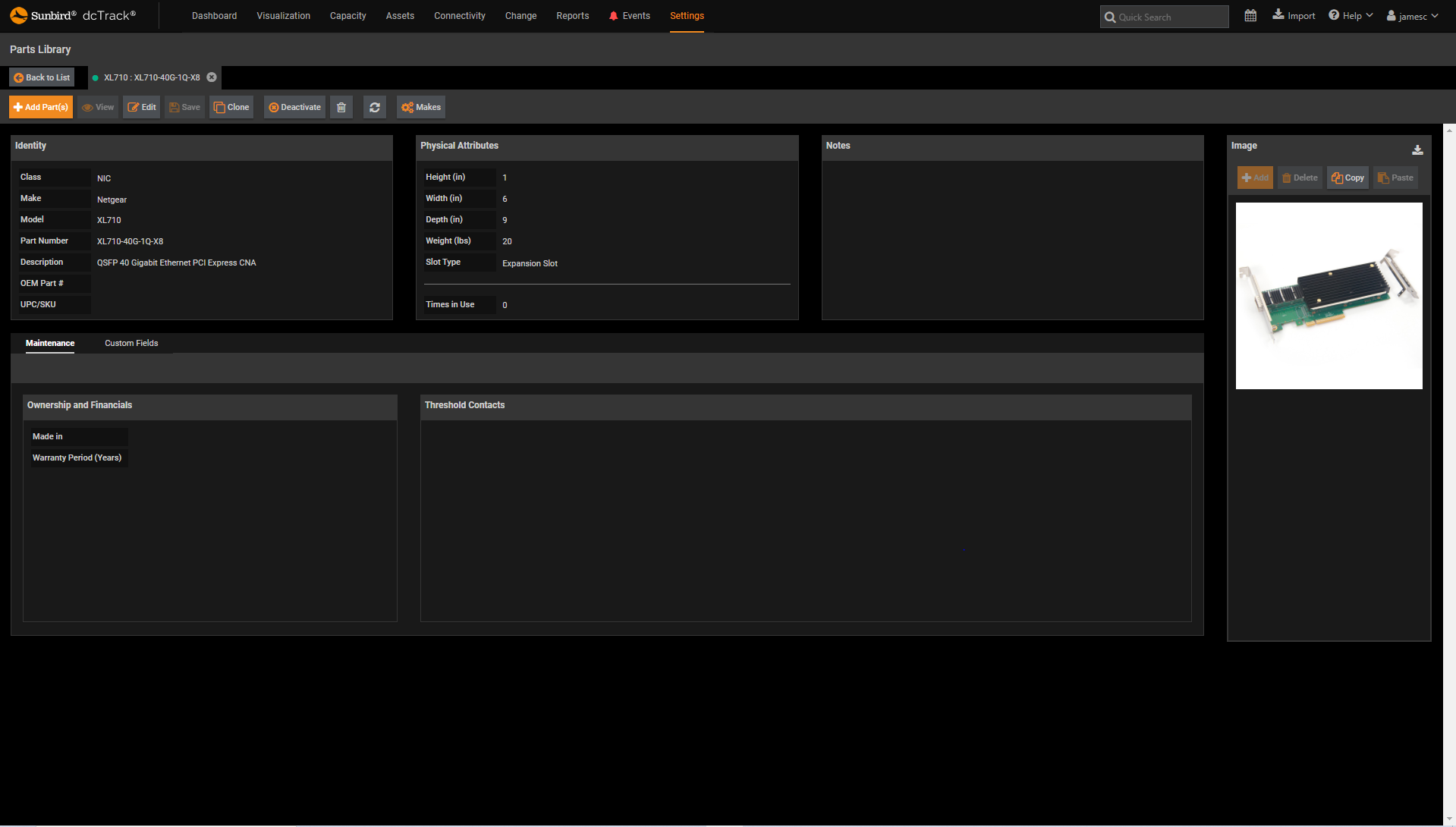The height and width of the screenshot is (827, 1456).
Task: Download the part image via the download icon
Action: pyautogui.click(x=1417, y=150)
